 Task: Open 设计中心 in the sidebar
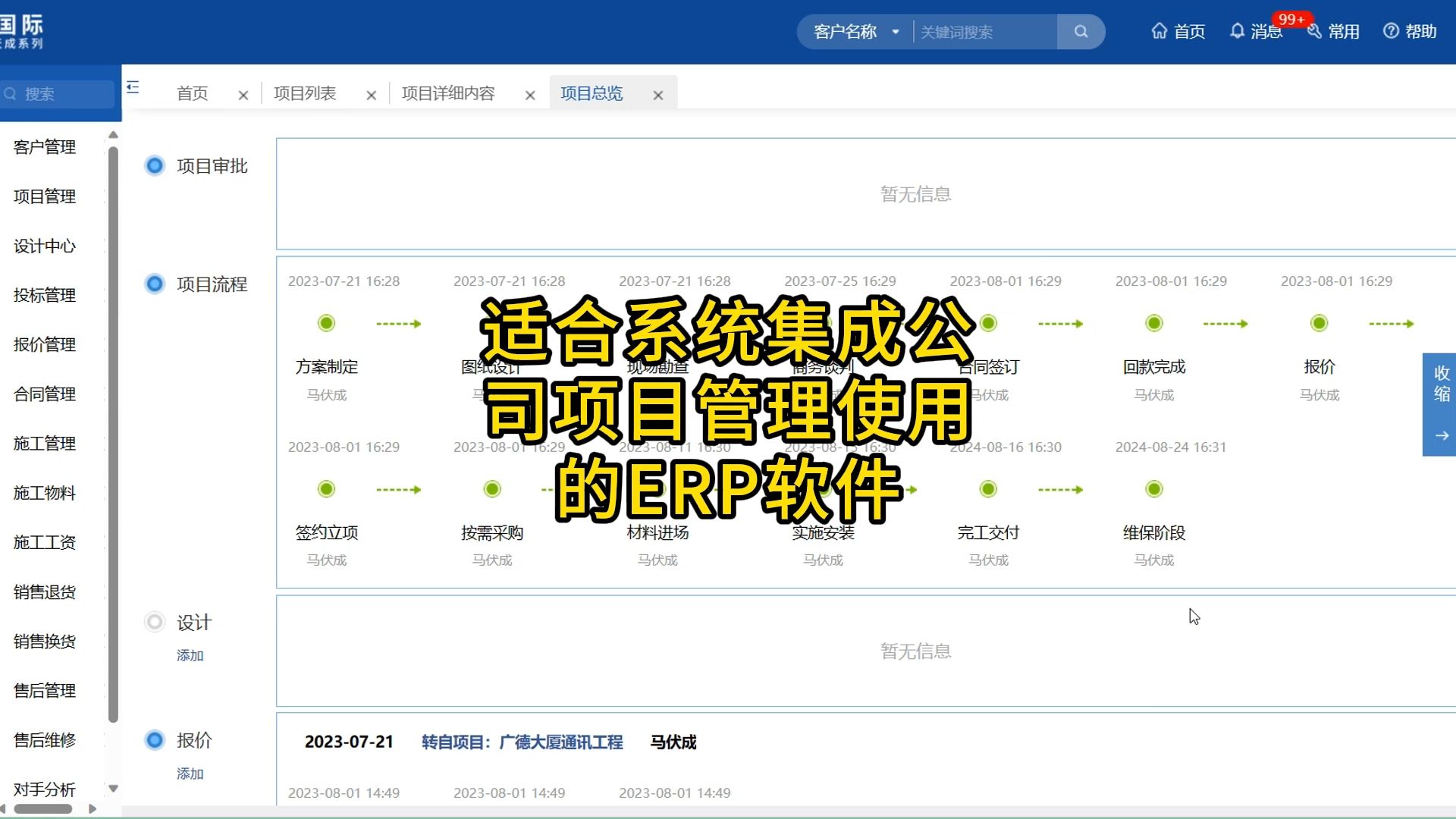(45, 246)
